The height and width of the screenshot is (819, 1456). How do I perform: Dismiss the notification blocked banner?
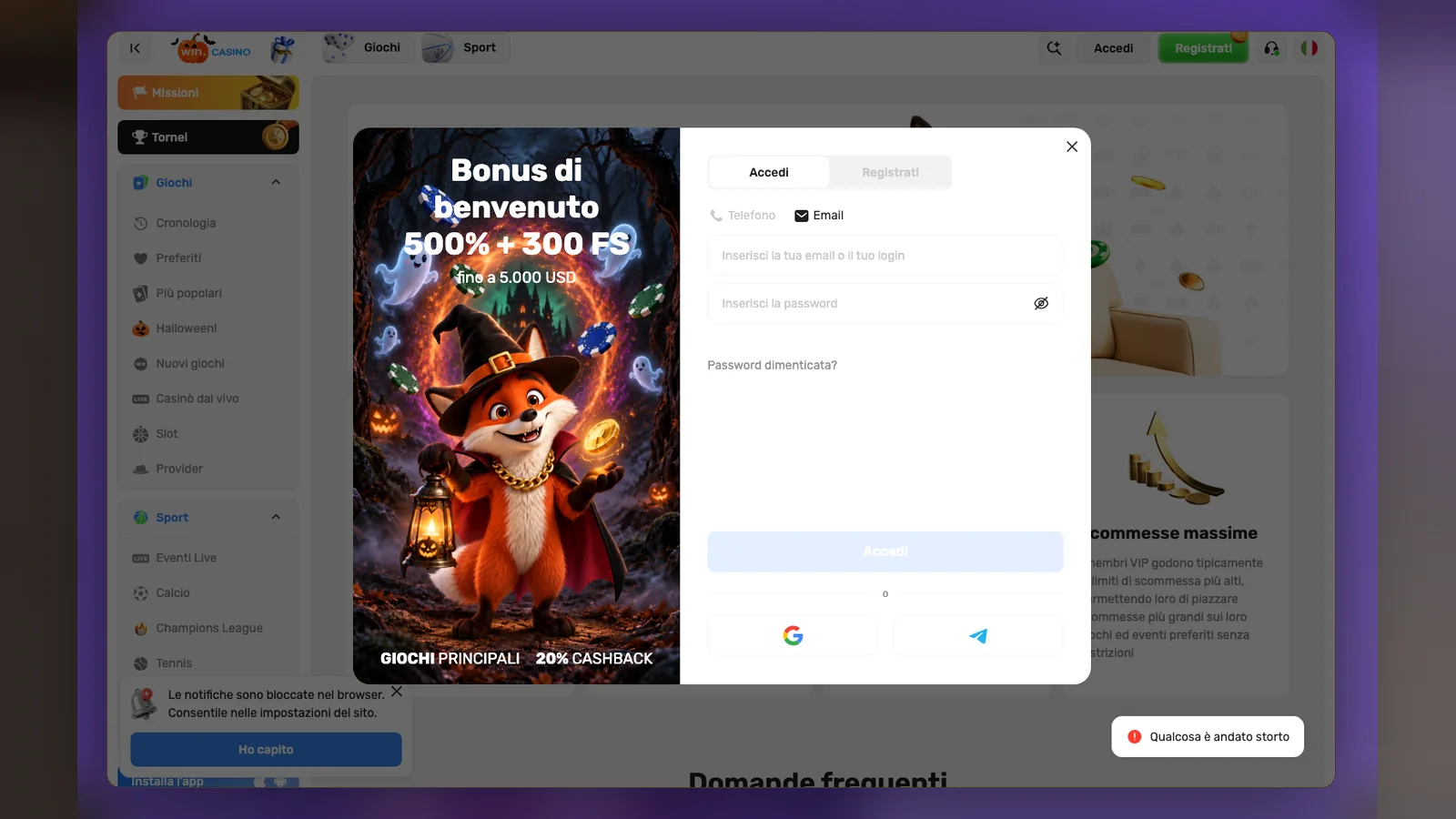click(397, 692)
